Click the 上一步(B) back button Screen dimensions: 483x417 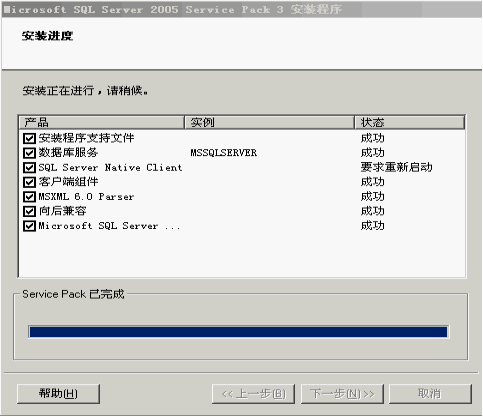click(x=253, y=394)
